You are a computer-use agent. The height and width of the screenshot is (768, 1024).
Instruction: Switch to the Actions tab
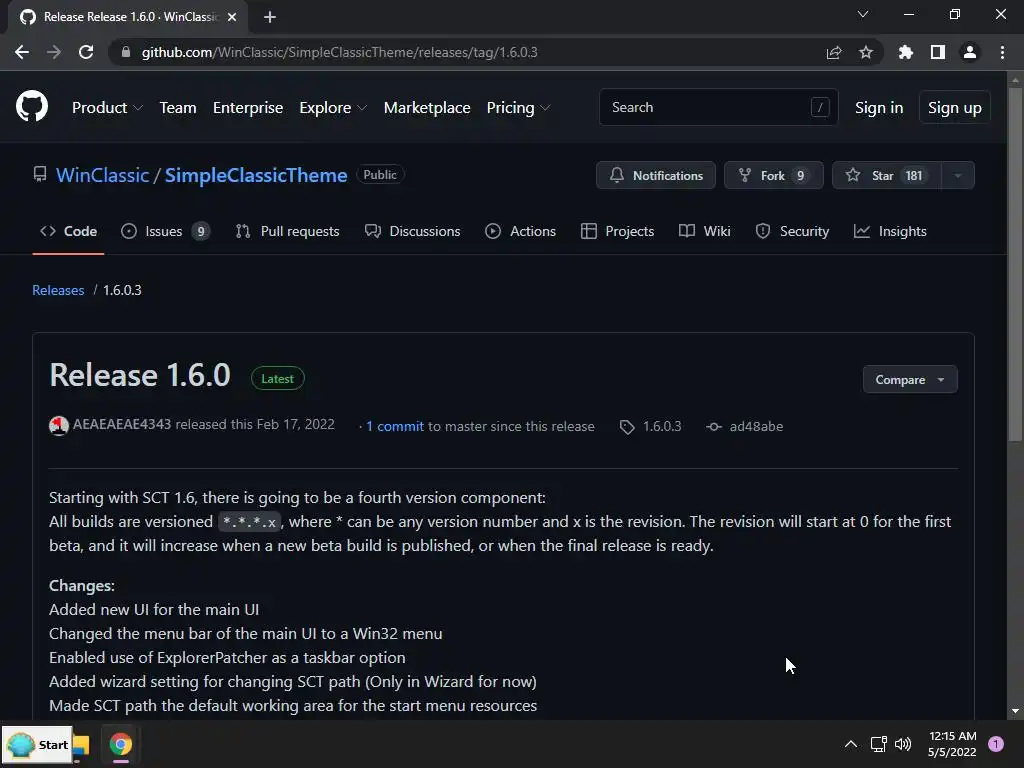[x=520, y=231]
